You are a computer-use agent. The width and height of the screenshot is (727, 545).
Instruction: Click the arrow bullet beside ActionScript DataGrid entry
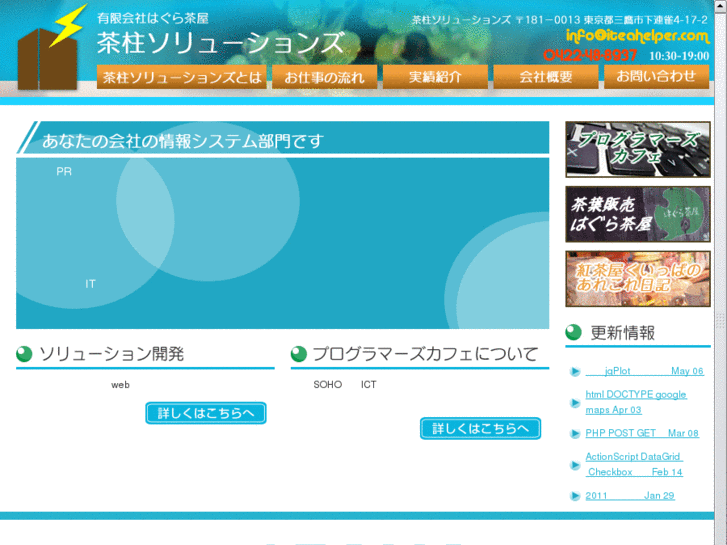[x=575, y=465]
